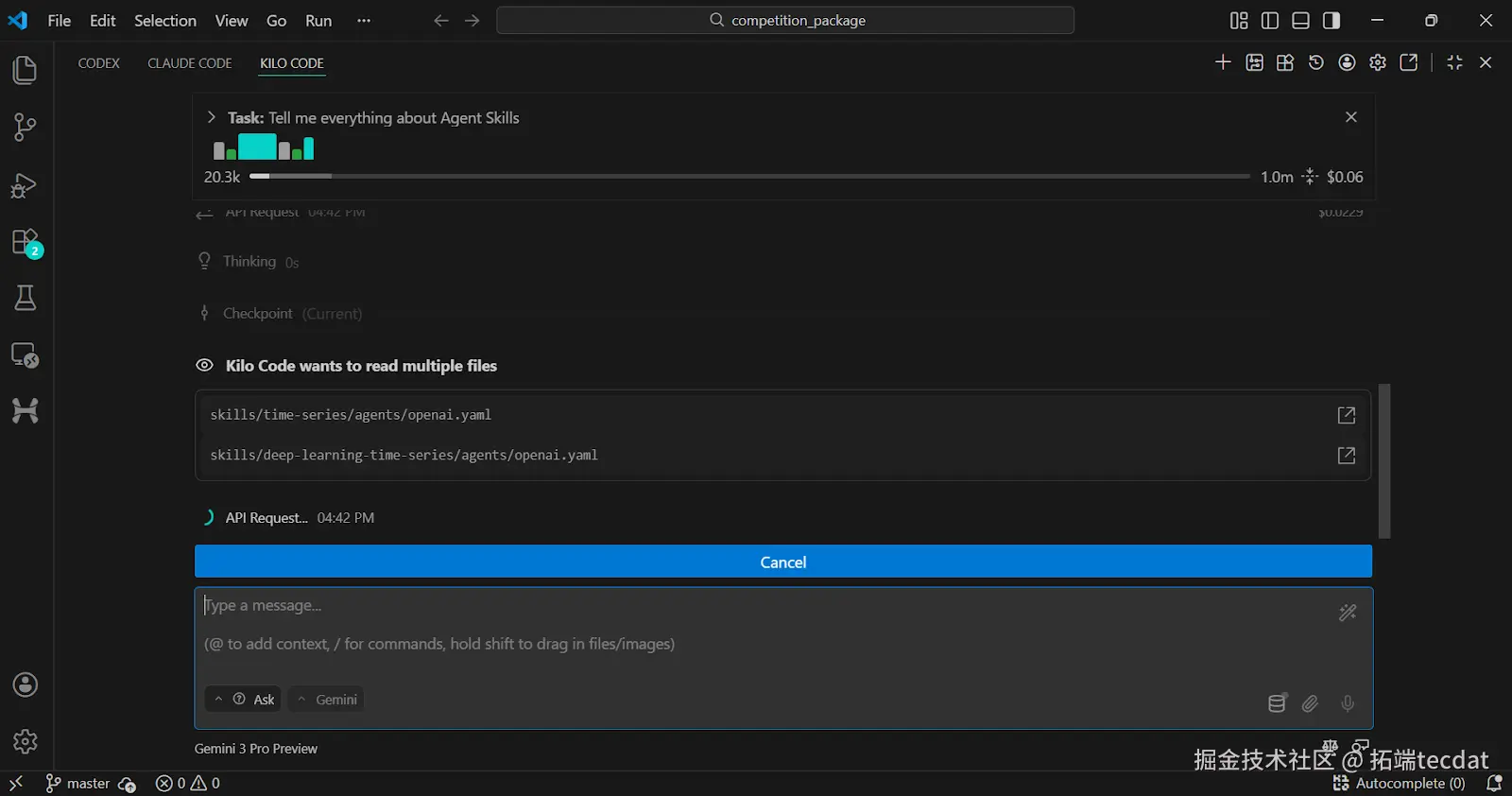Open the Selection menu
The height and width of the screenshot is (796, 1512).
pos(165,21)
